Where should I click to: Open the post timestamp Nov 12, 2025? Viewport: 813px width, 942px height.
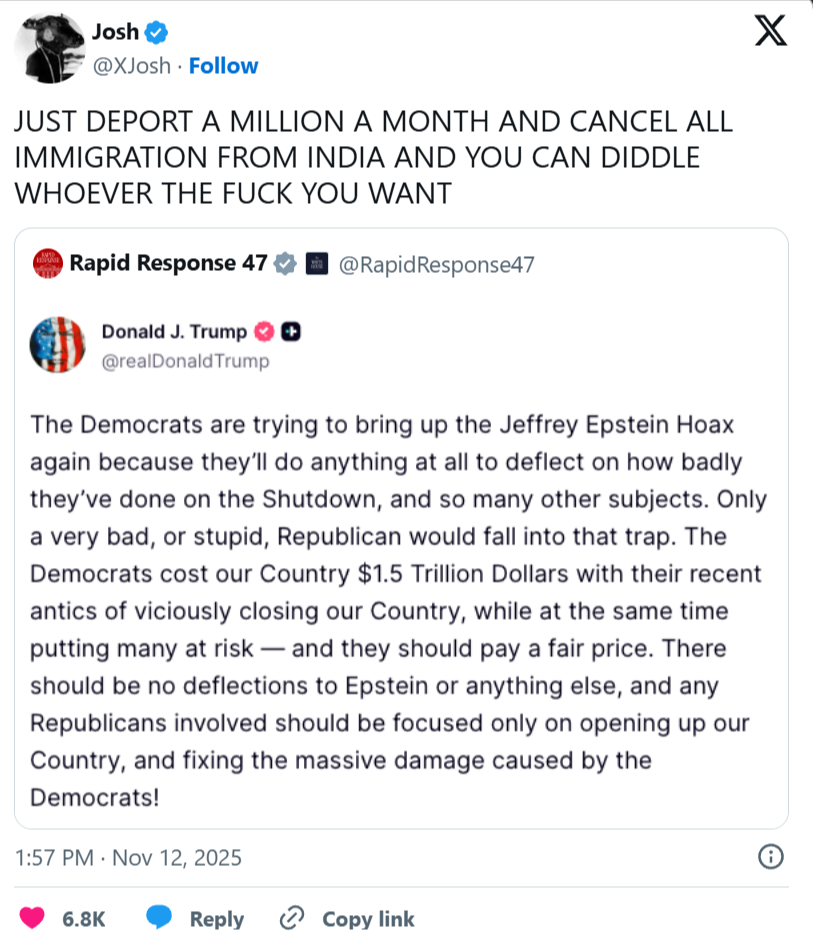(x=129, y=858)
